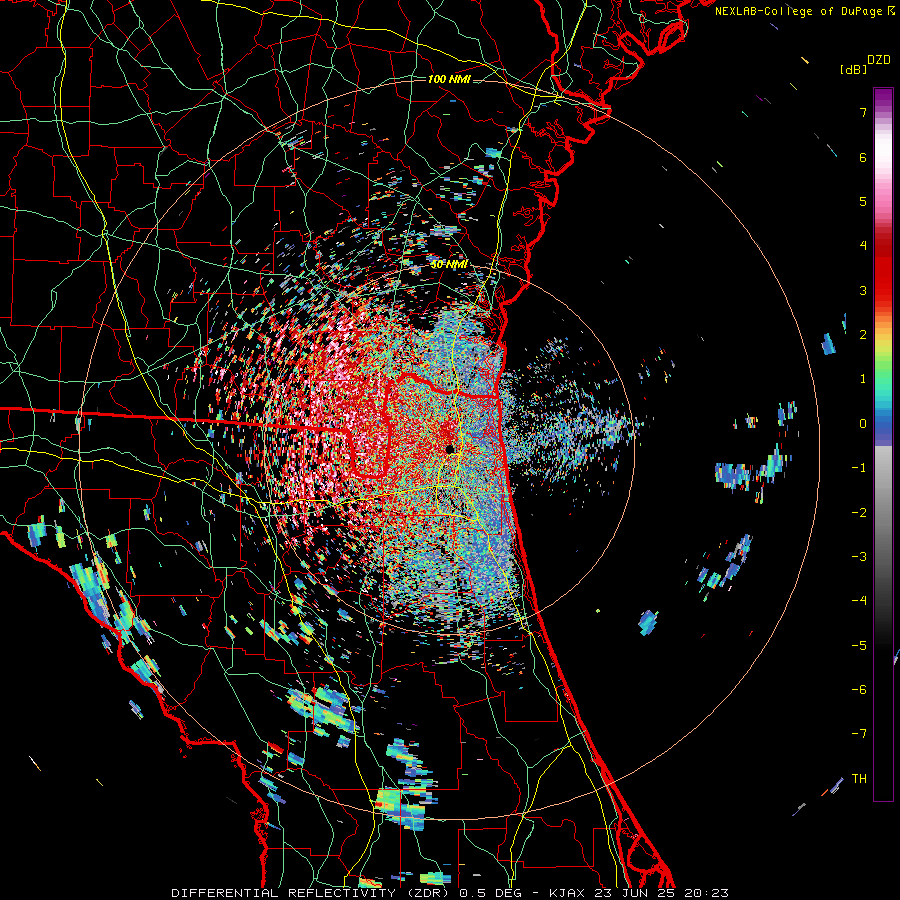Click the 4 value on the color scale
This screenshot has height=900, width=900.
863,246
